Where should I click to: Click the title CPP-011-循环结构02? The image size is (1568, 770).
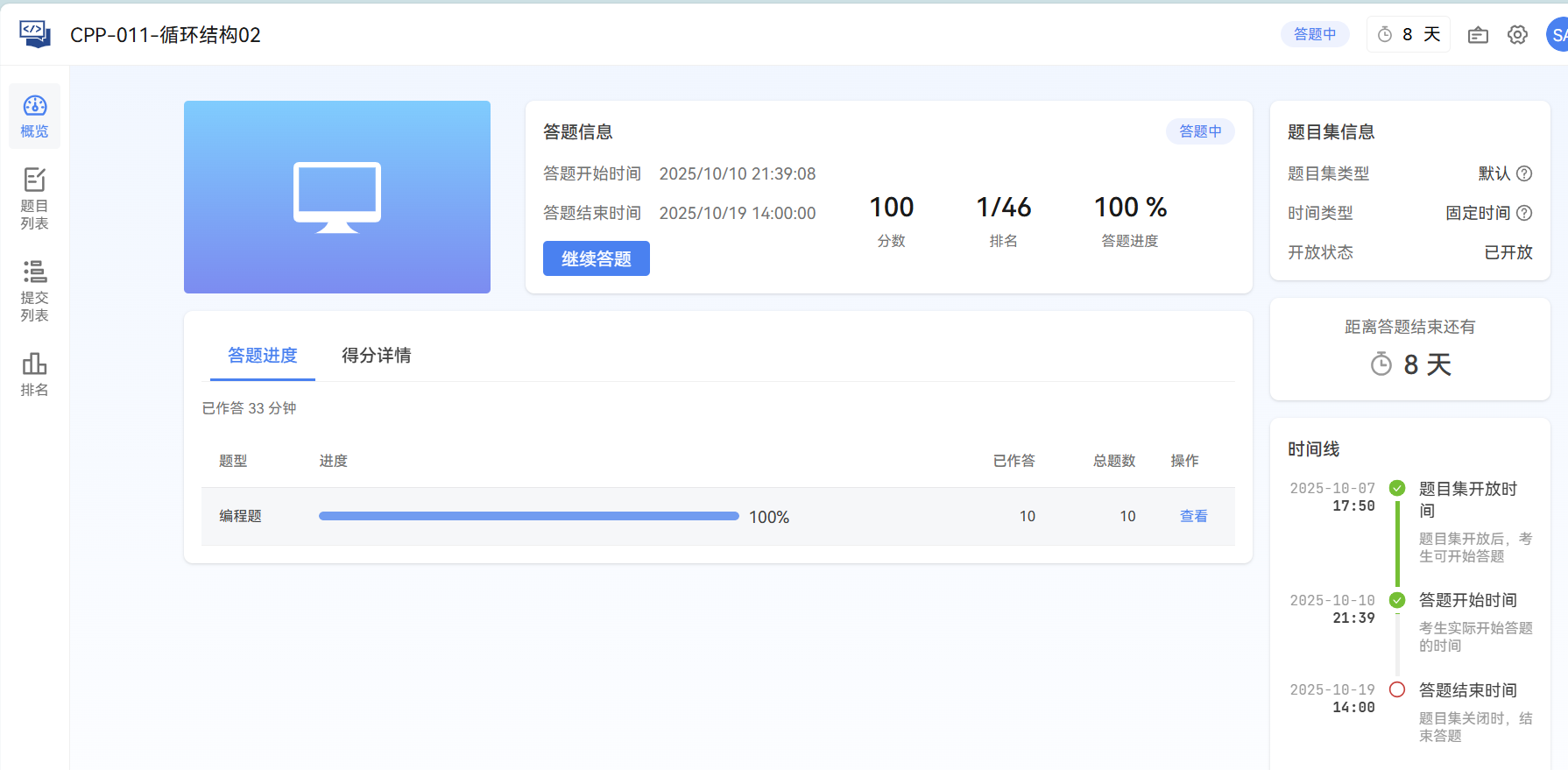click(x=166, y=35)
